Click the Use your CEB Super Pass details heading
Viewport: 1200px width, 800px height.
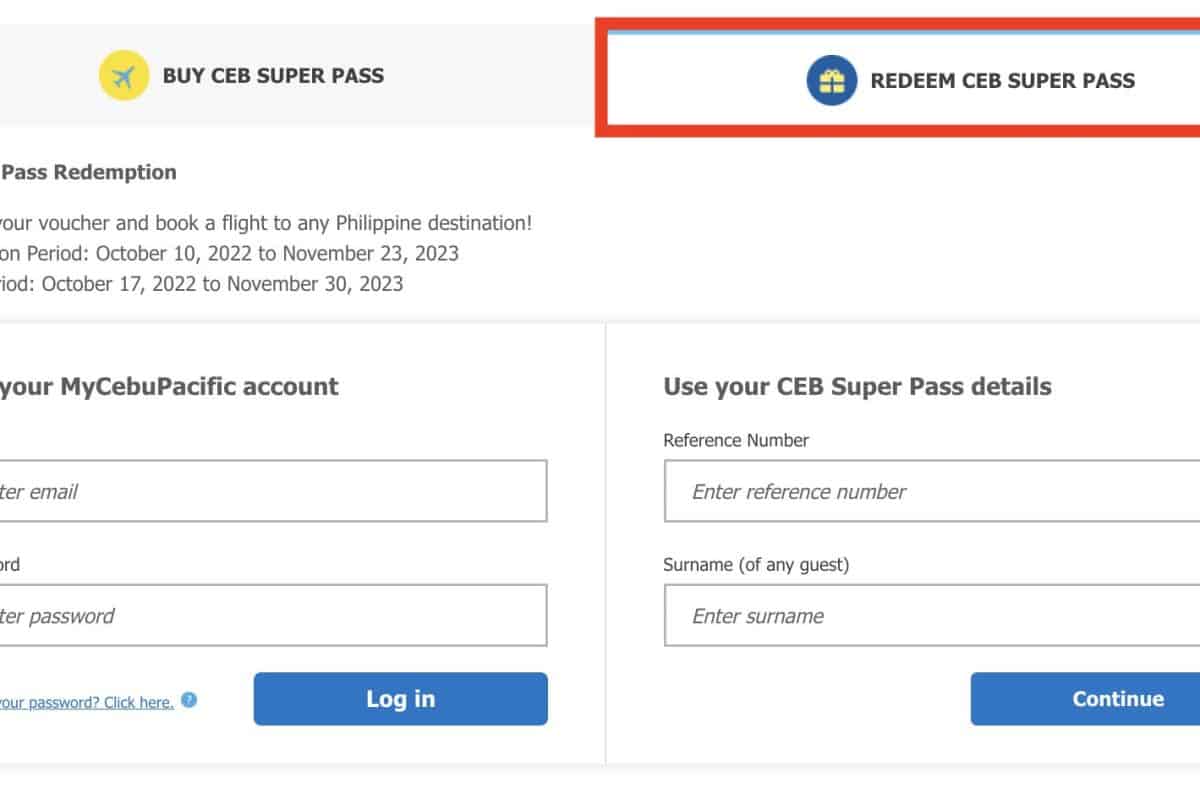pos(857,386)
